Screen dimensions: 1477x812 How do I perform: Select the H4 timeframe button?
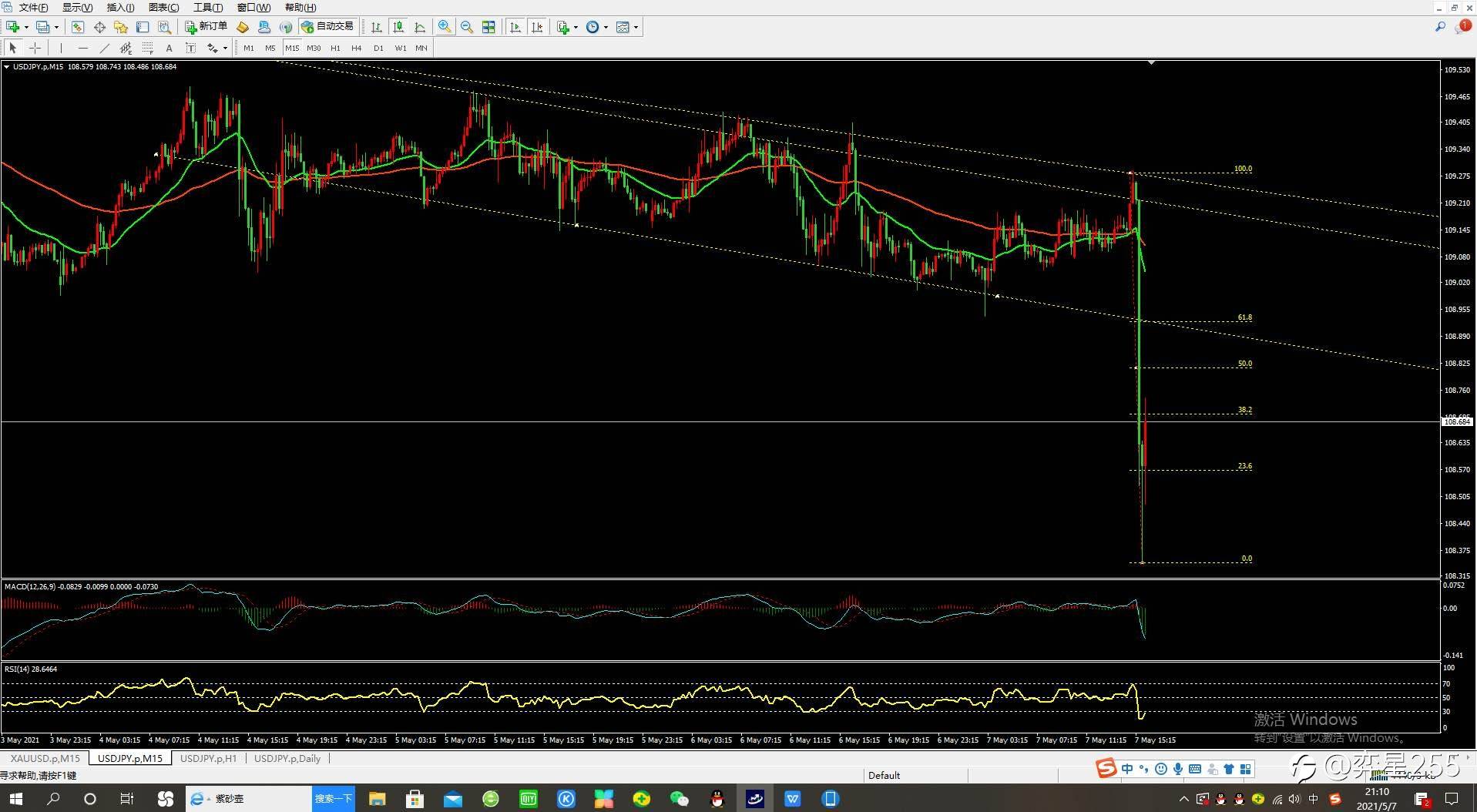click(356, 48)
